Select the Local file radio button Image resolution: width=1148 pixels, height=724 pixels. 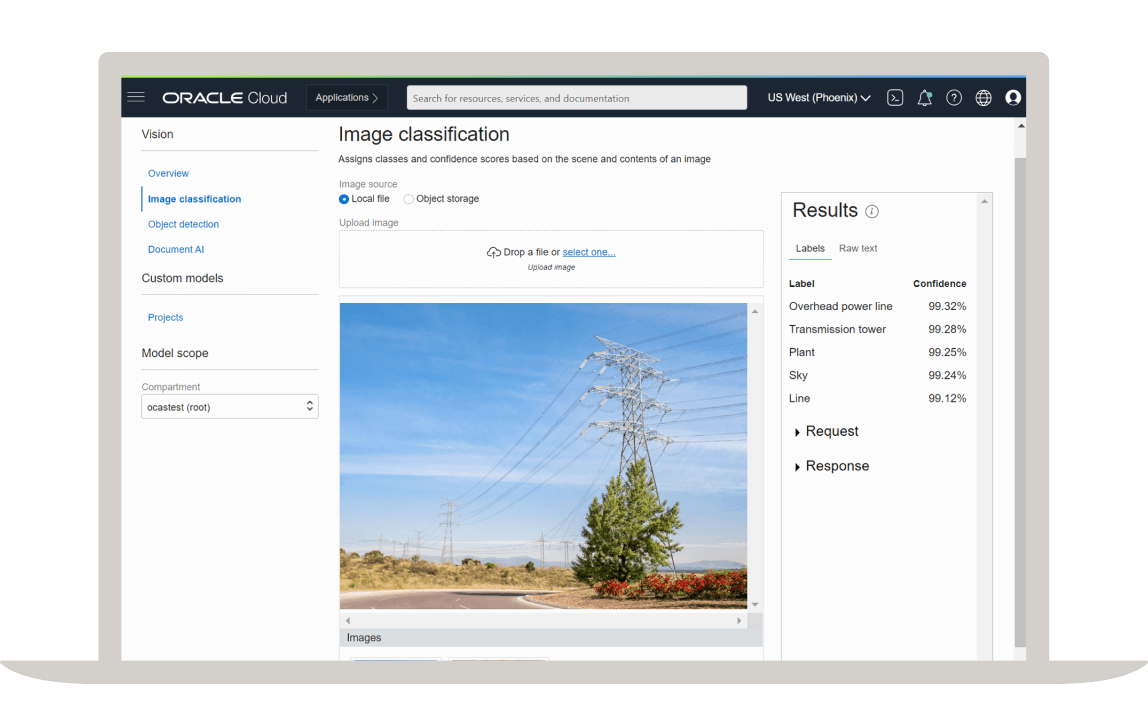(343, 199)
